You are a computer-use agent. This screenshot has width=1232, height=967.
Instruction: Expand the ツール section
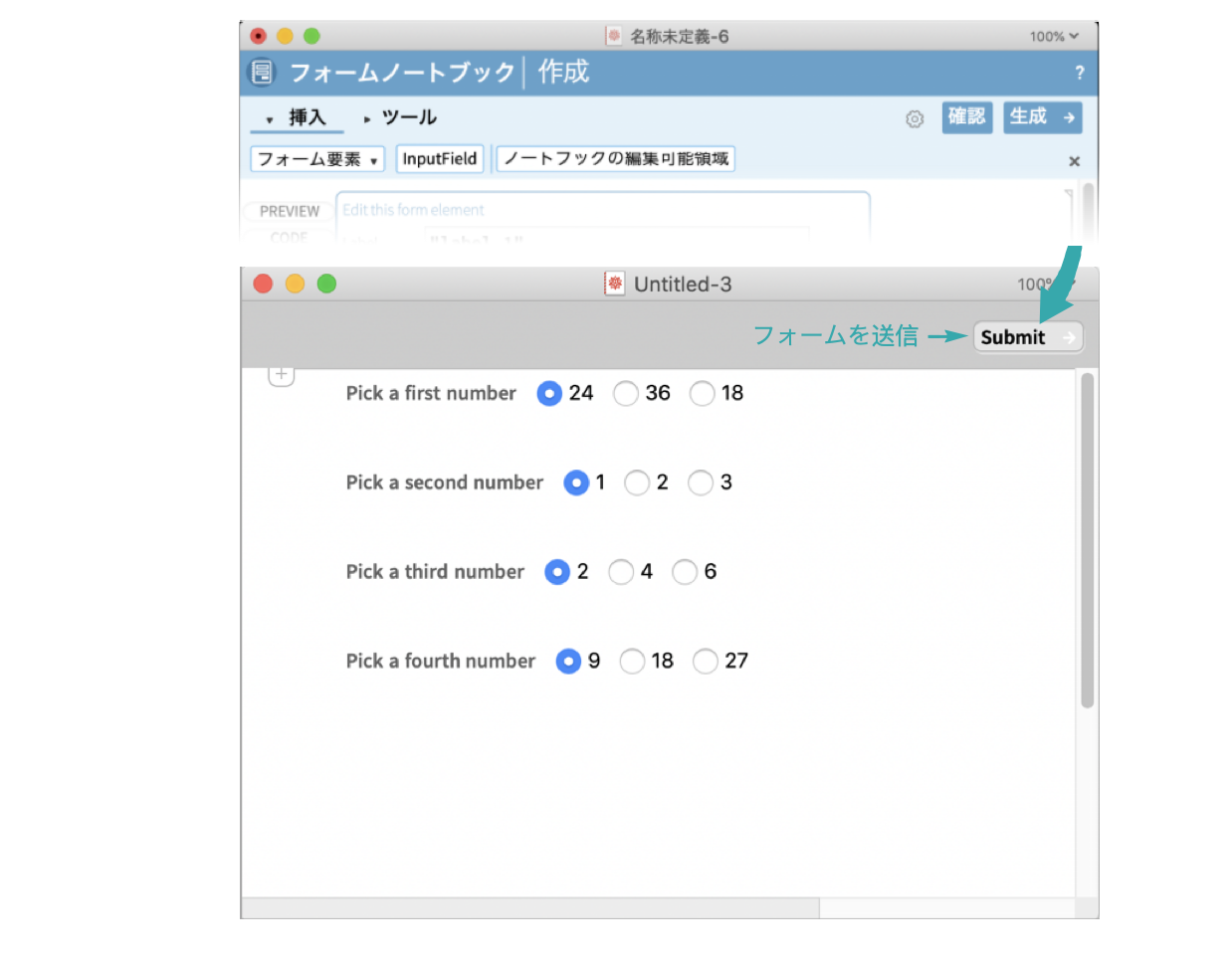click(x=400, y=118)
